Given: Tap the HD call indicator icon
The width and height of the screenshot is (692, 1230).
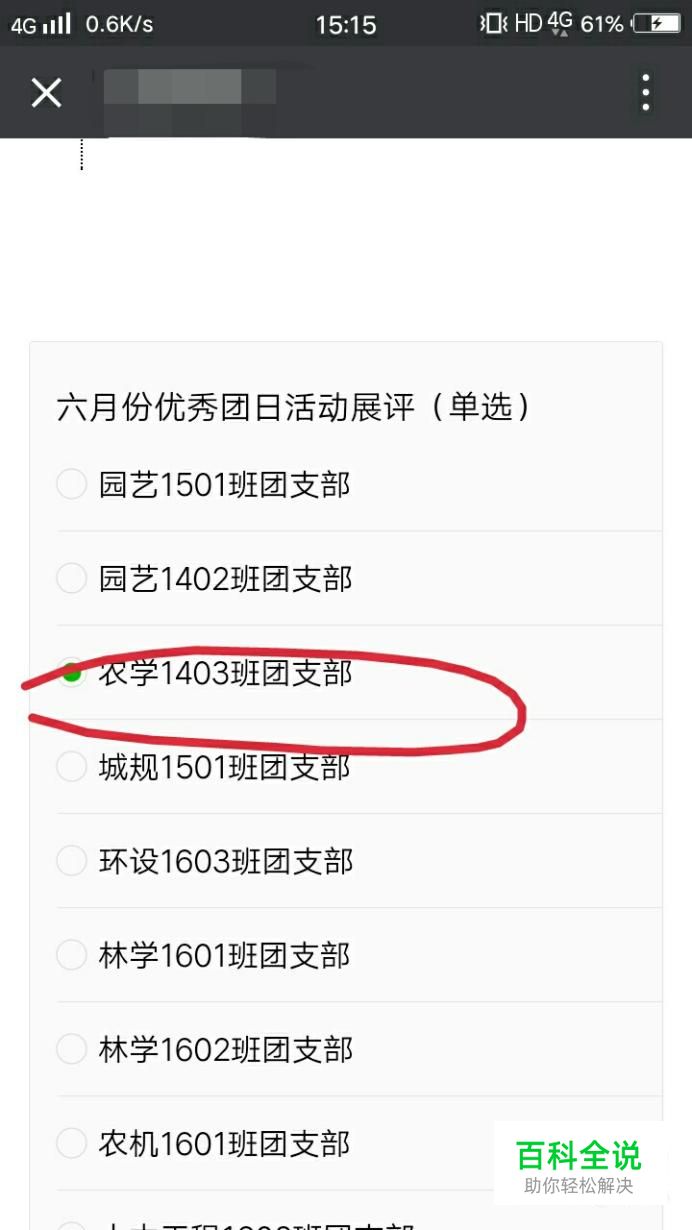Looking at the screenshot, I should (x=528, y=23).
